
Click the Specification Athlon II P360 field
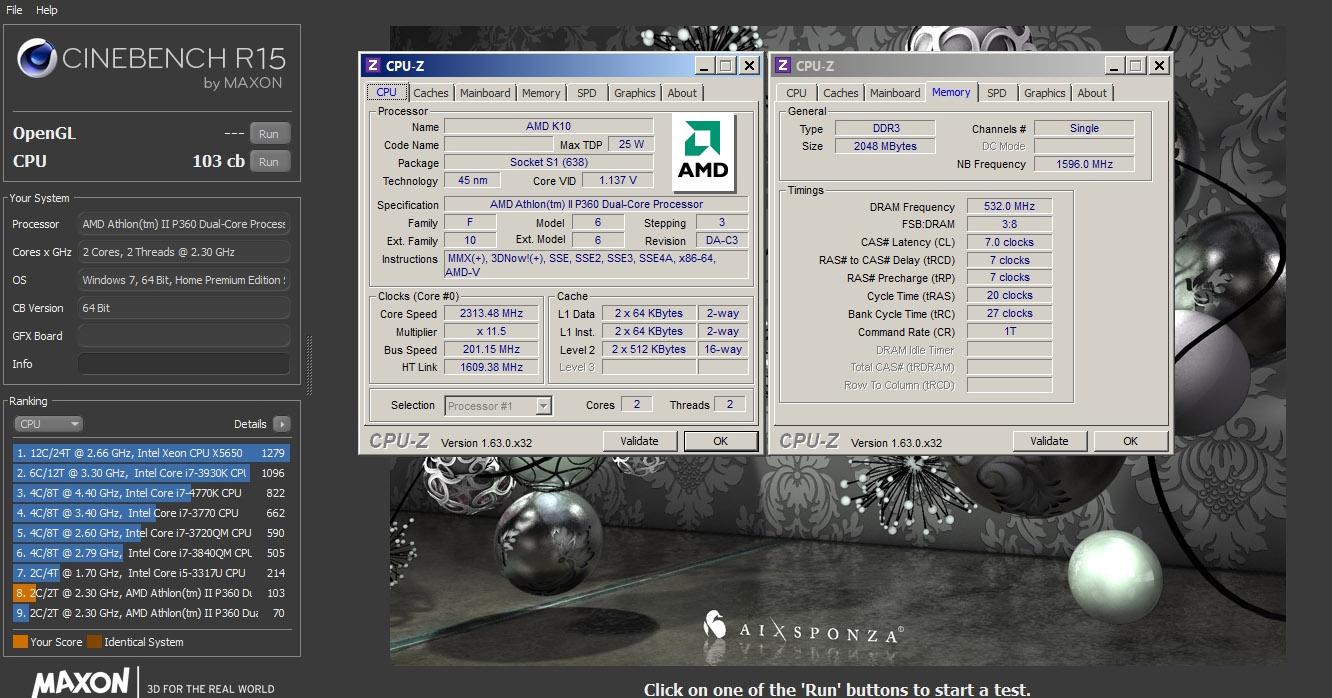pyautogui.click(x=596, y=204)
